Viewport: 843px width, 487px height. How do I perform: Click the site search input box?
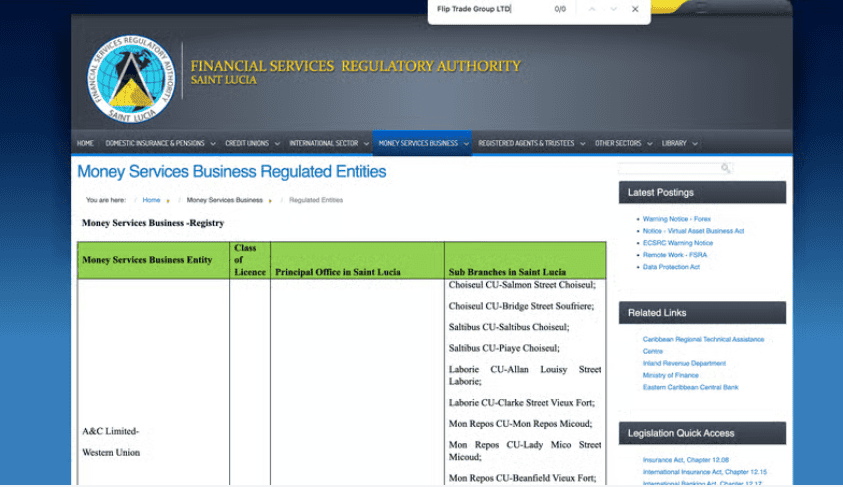pyautogui.click(x=670, y=168)
